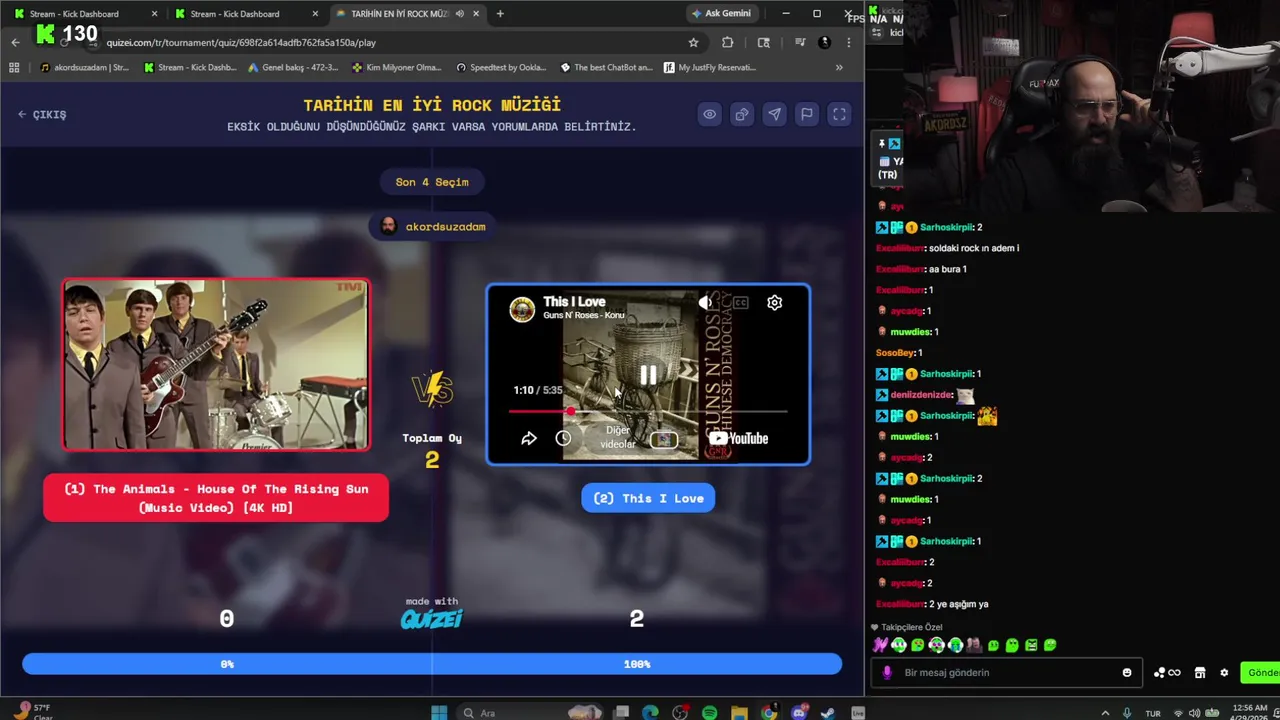Screen dimensions: 1280x720
Task: Click the ÇIKIŞ exit link
Action: click(x=42, y=114)
